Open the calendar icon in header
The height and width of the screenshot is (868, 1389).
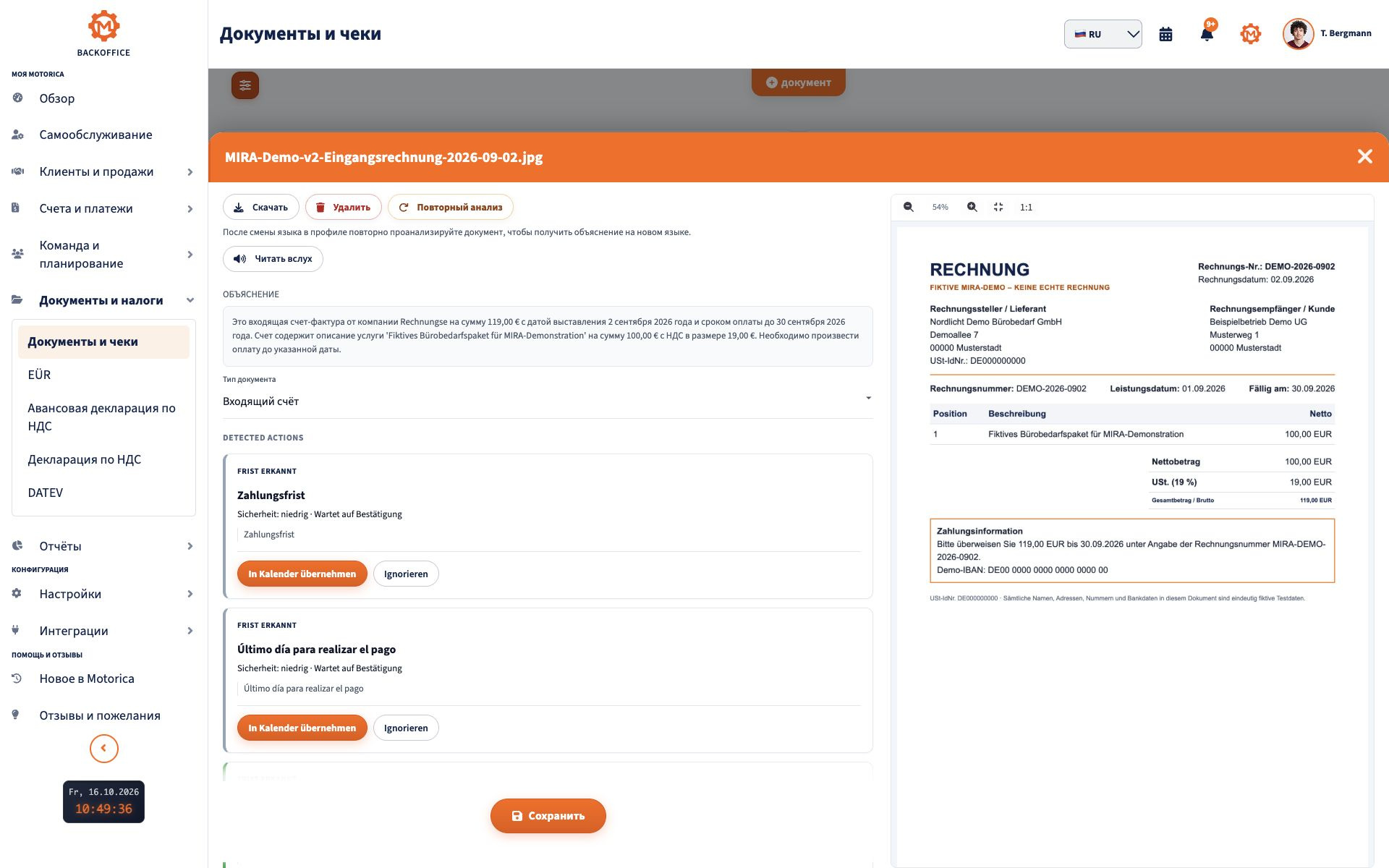point(1165,34)
